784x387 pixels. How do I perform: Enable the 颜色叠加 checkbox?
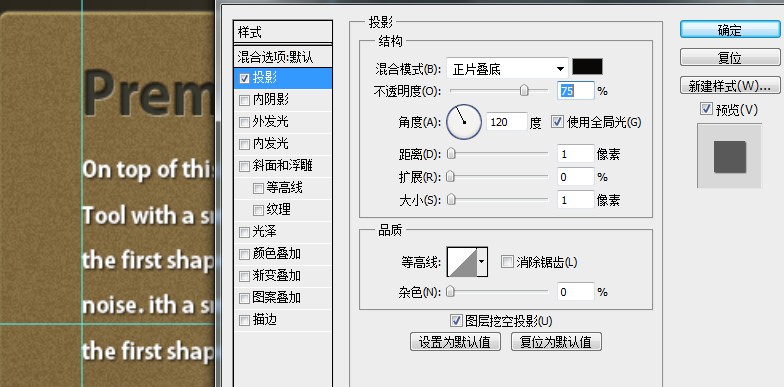click(244, 254)
